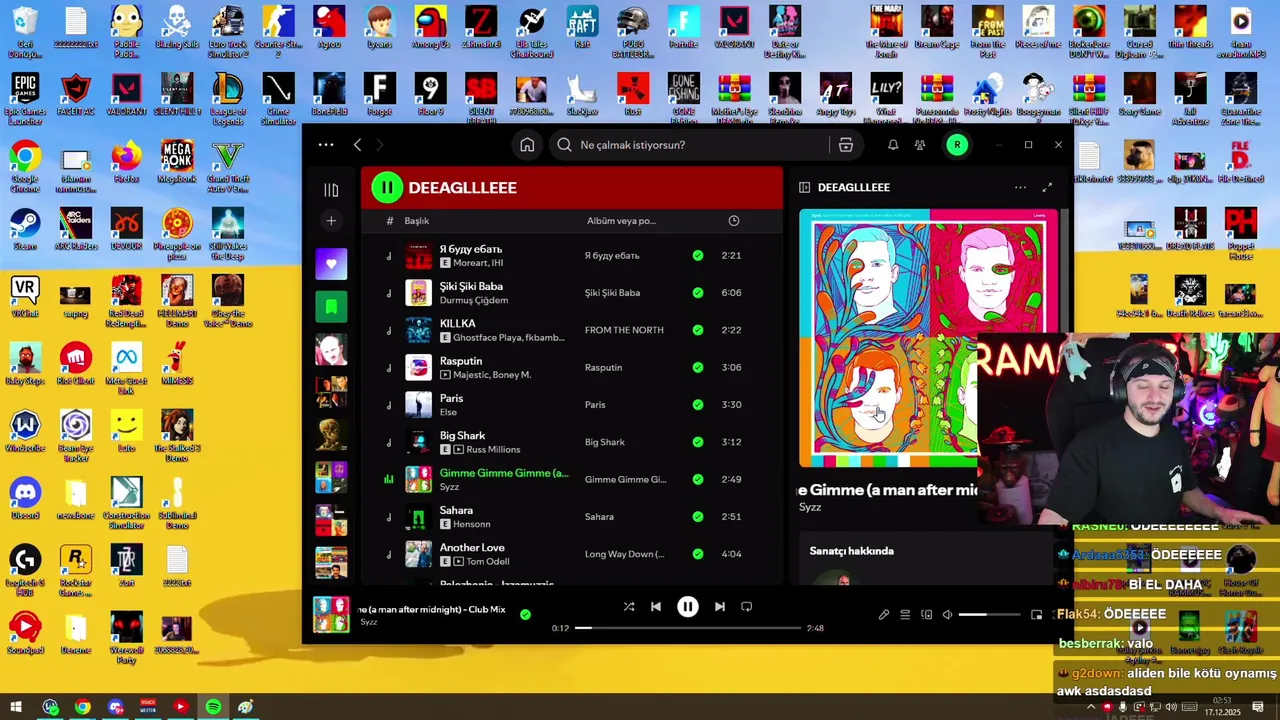The image size is (1280, 720).
Task: Open Epic Games Launcher desktop icon
Action: pos(25,100)
